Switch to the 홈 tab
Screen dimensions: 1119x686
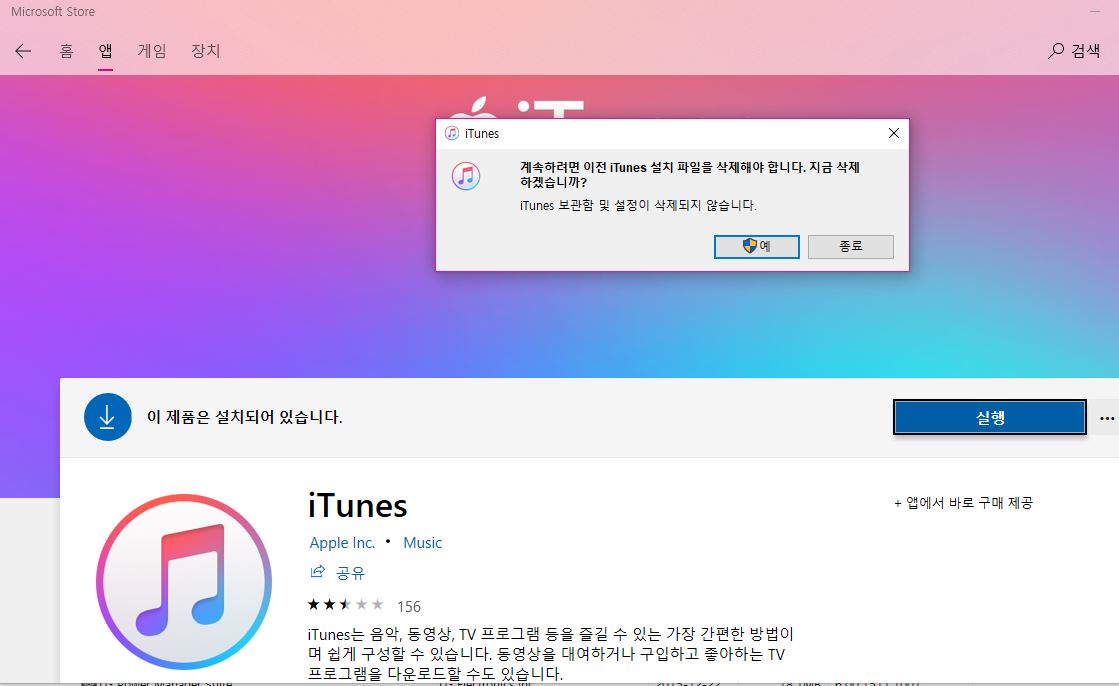[x=66, y=51]
